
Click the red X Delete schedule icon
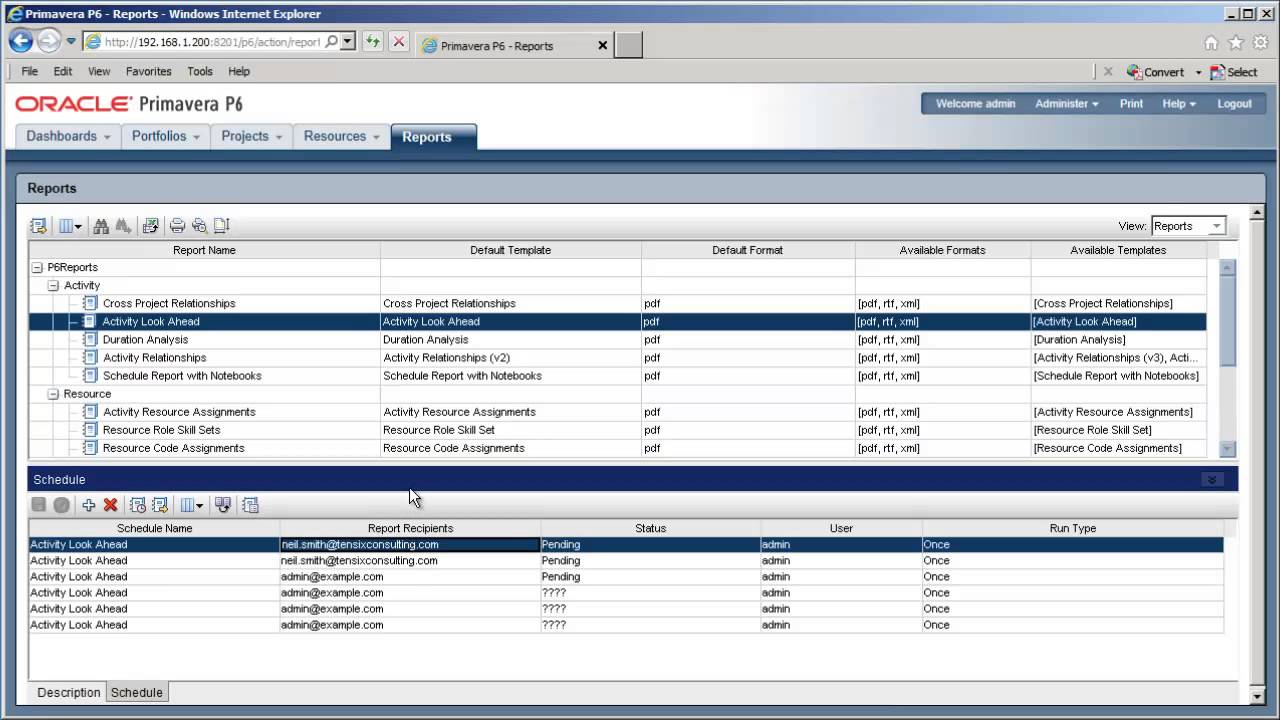[x=111, y=505]
